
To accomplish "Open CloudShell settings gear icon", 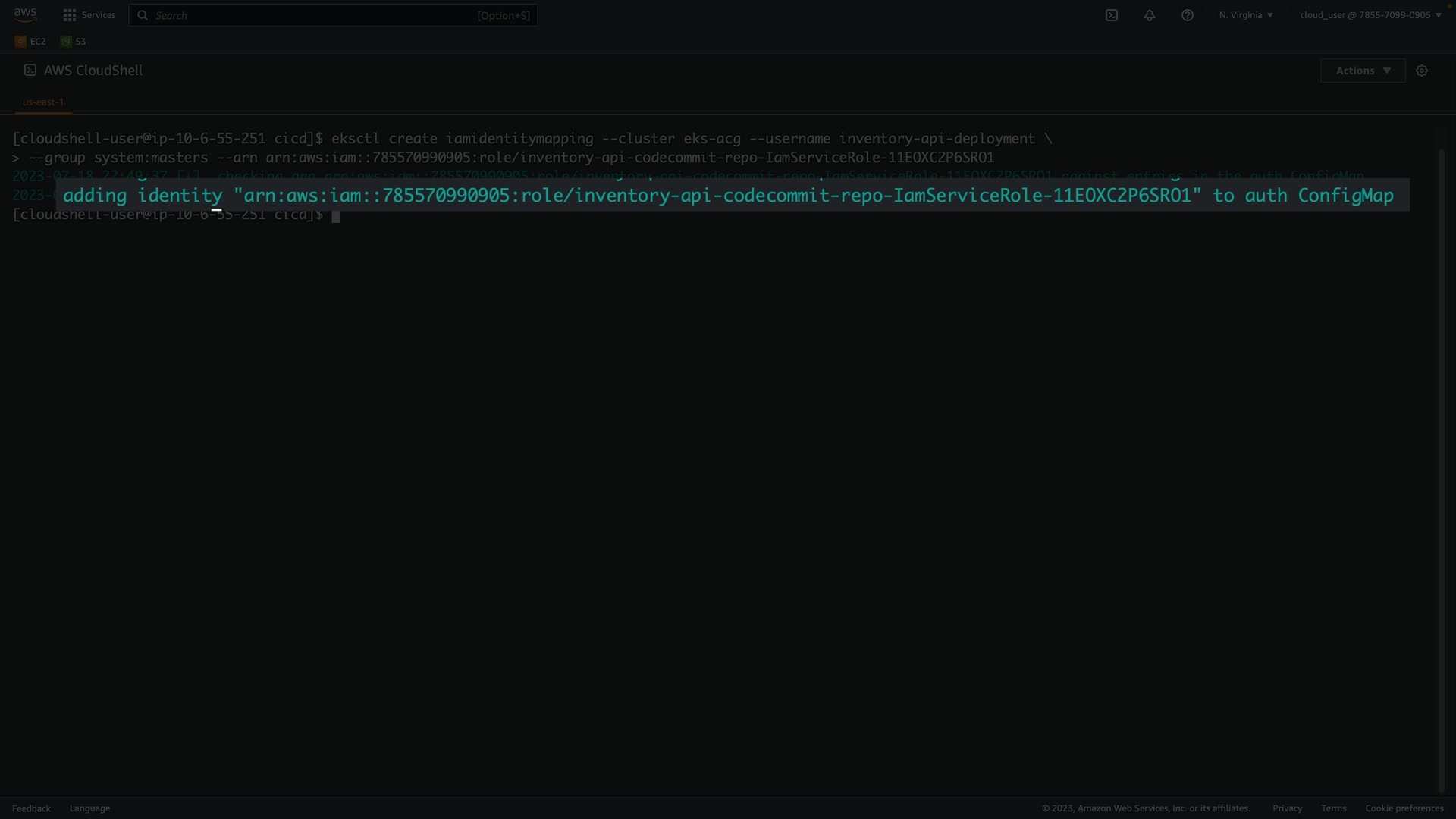I will point(1422,71).
